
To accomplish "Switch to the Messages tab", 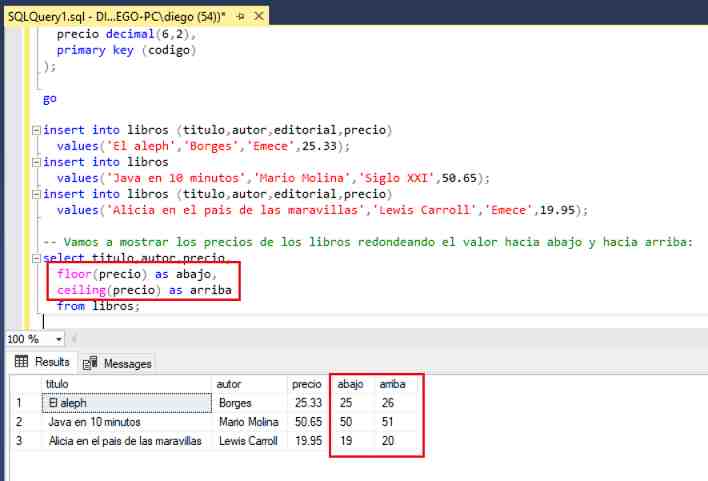I will 117,363.
